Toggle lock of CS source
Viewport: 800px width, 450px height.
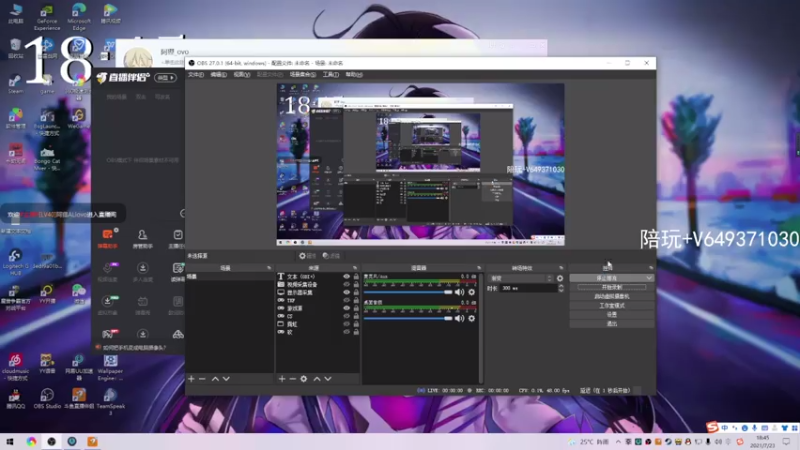pyautogui.click(x=356, y=316)
